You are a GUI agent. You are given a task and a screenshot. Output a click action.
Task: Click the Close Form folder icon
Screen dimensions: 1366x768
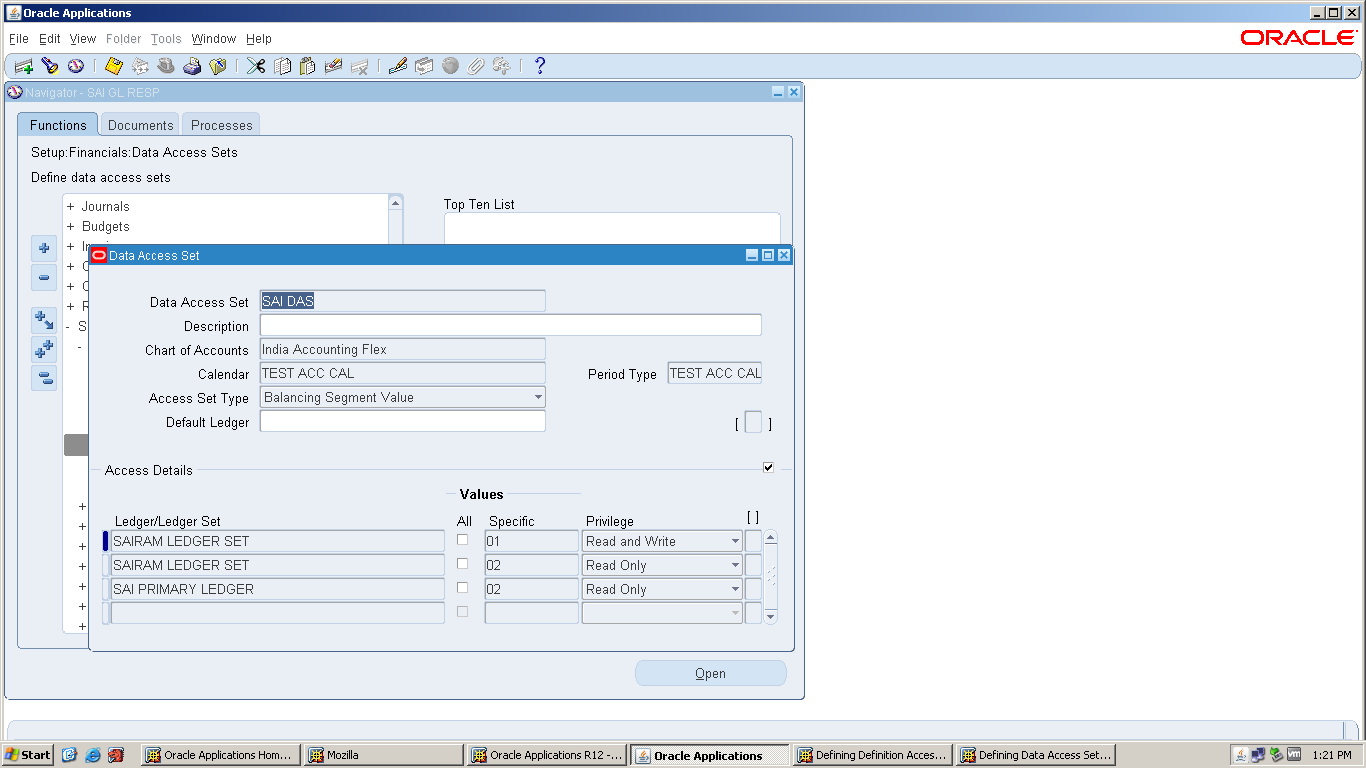pos(218,66)
